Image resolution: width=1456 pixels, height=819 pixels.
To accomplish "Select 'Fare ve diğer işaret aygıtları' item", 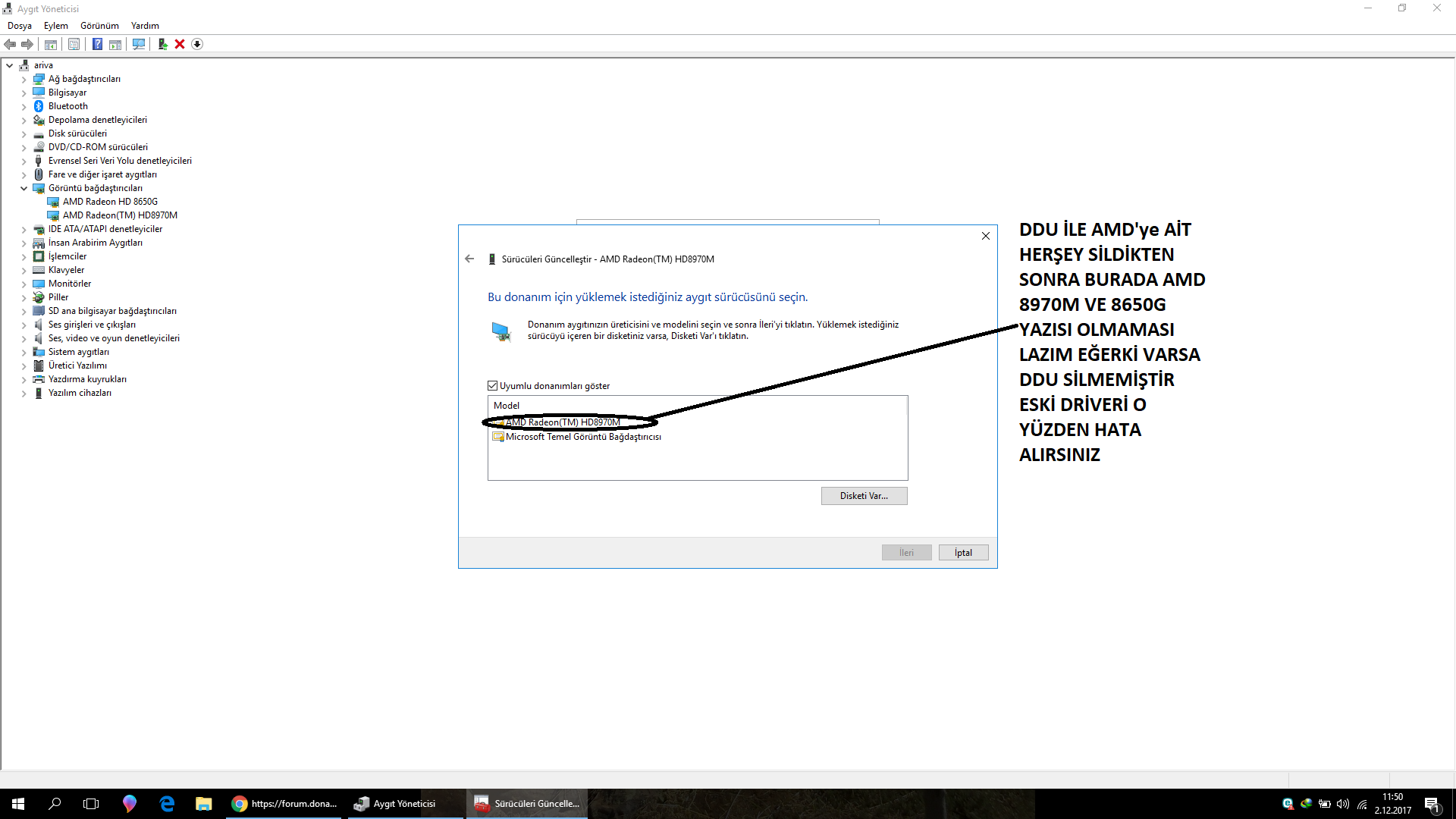I will click(102, 174).
